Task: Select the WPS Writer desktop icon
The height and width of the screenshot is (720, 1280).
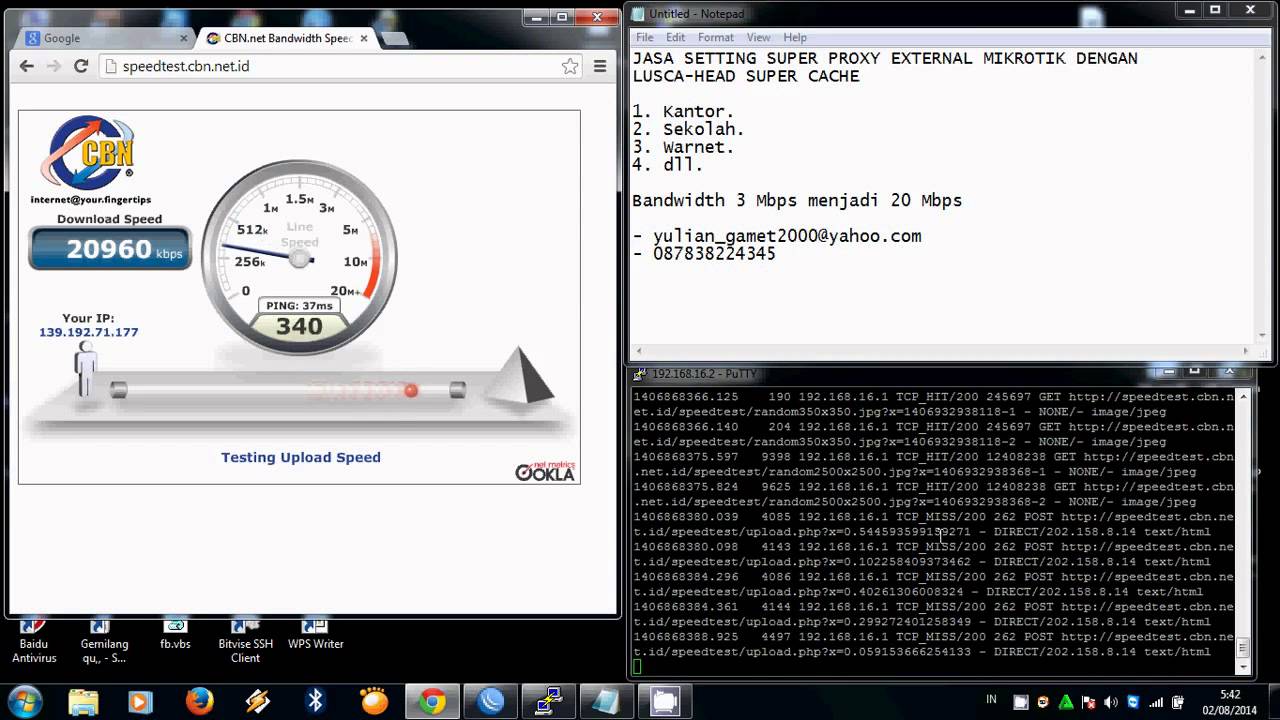Action: click(315, 636)
